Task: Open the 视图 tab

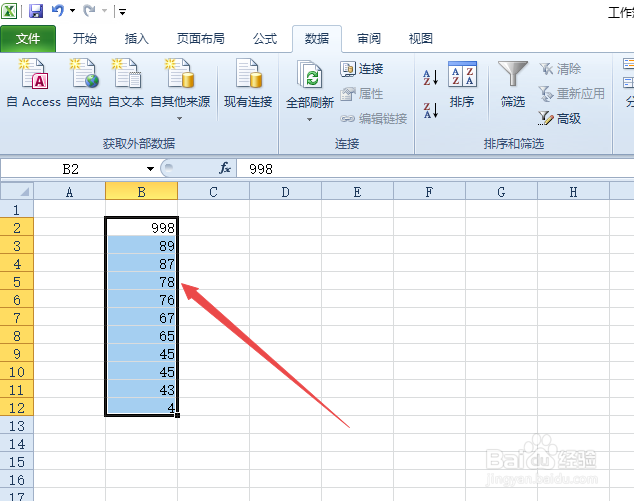Action: (x=421, y=39)
